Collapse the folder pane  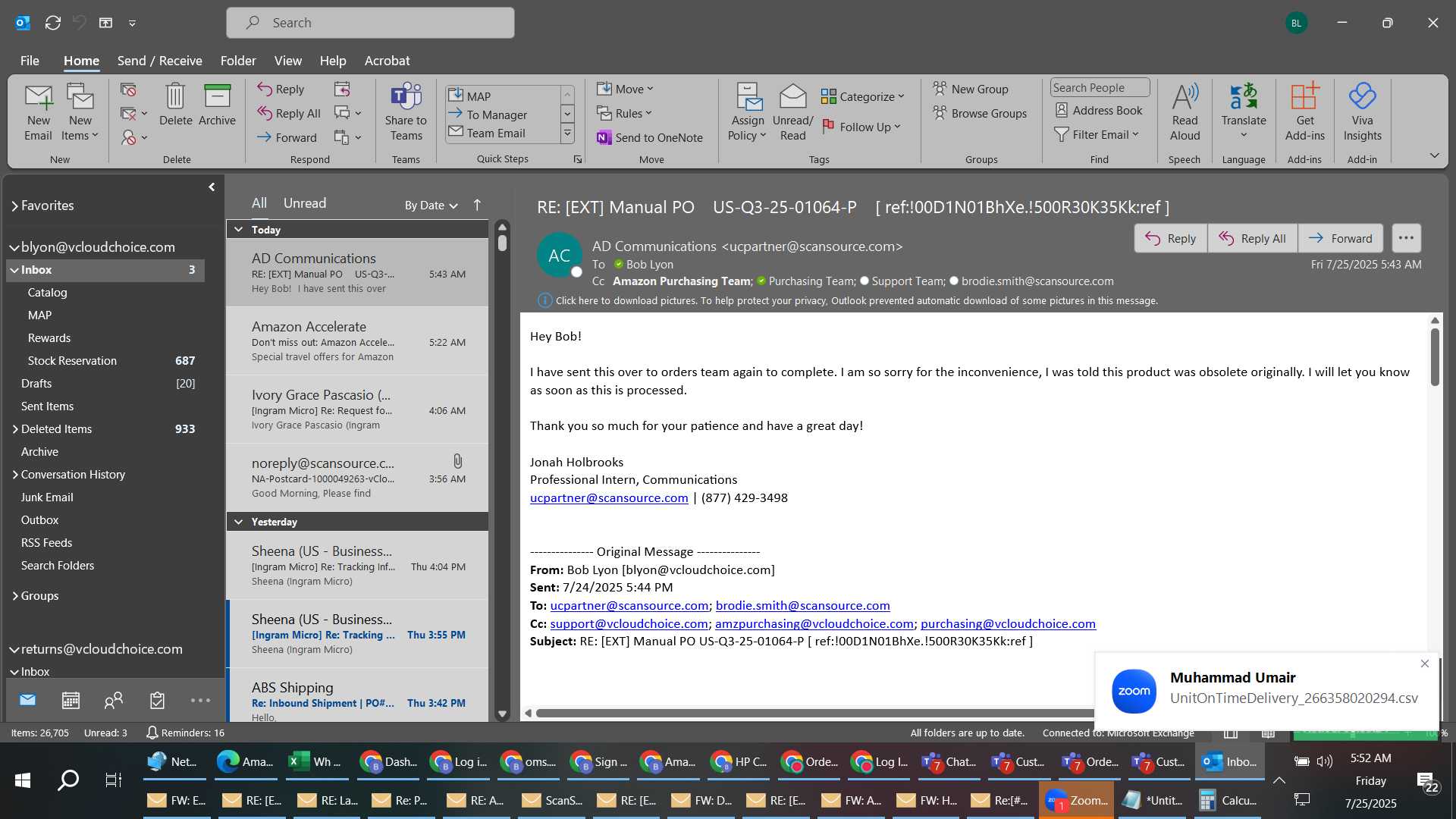click(x=212, y=187)
